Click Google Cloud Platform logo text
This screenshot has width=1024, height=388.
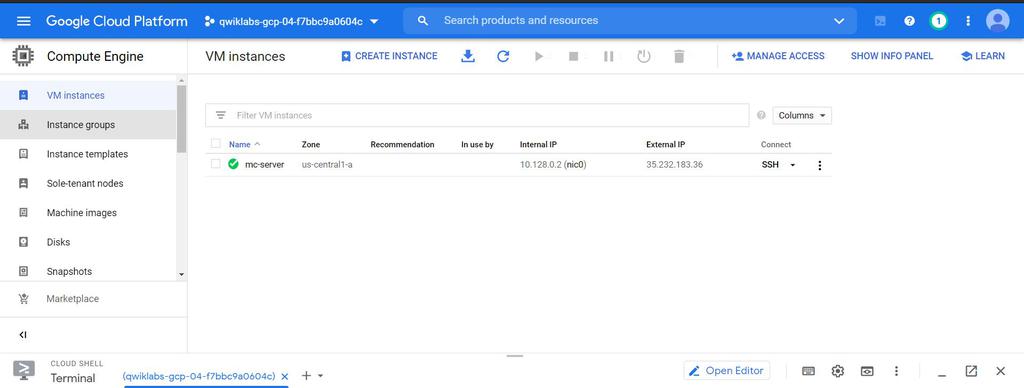click(x=116, y=21)
